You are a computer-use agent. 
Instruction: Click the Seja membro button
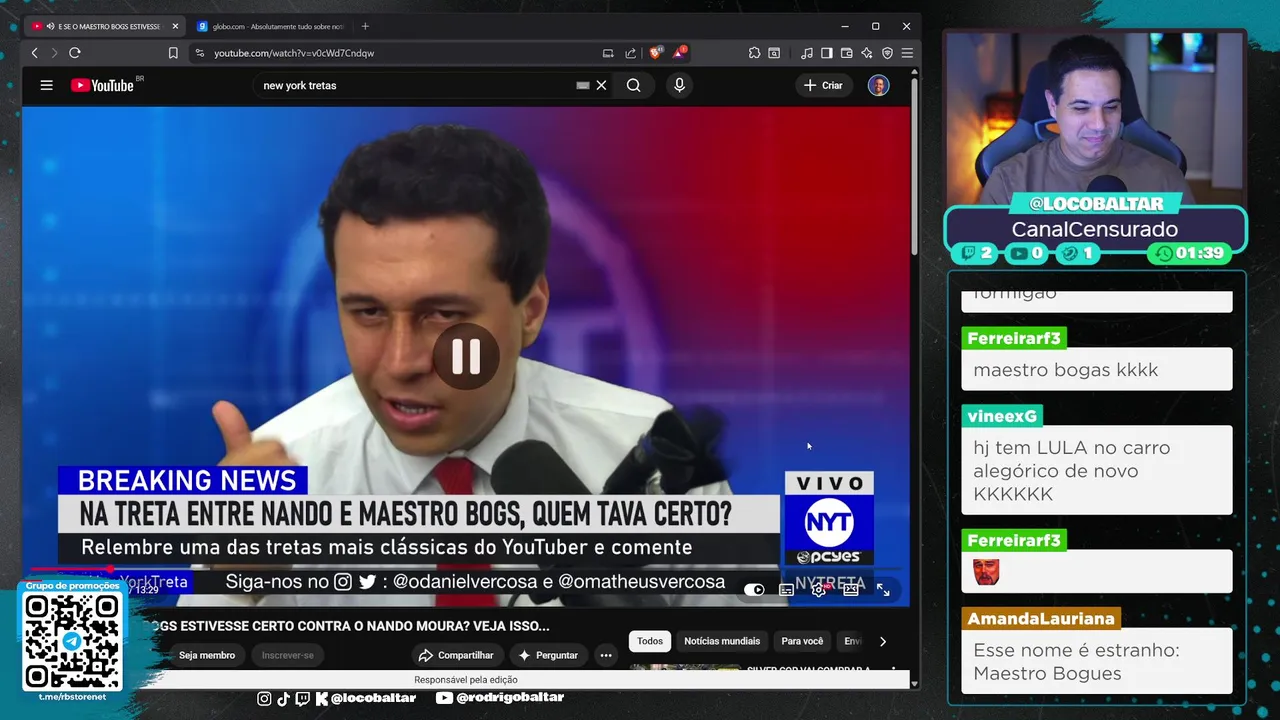tap(207, 655)
